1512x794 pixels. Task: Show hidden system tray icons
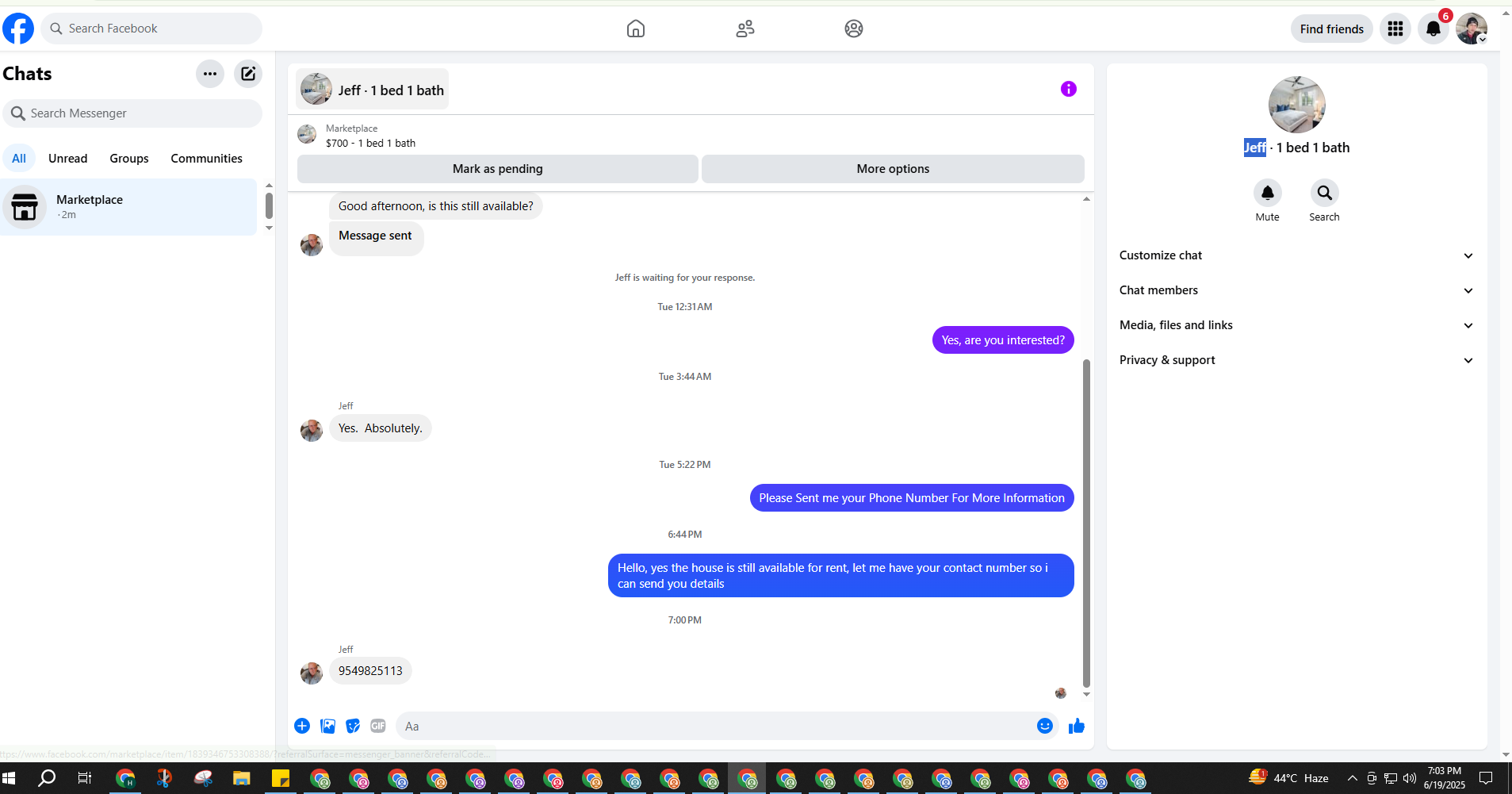(1352, 778)
